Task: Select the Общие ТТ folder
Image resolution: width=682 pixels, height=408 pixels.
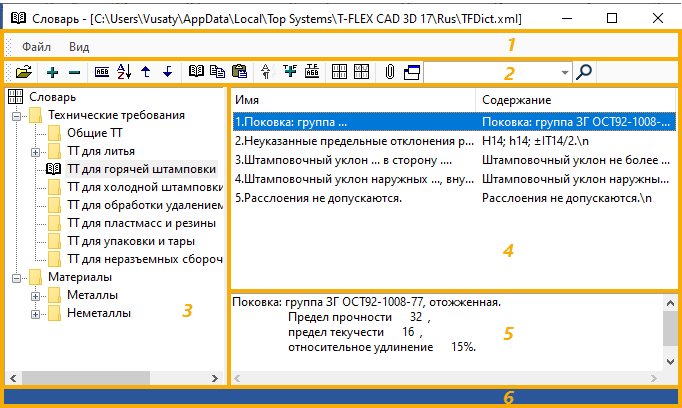Action: pos(95,133)
